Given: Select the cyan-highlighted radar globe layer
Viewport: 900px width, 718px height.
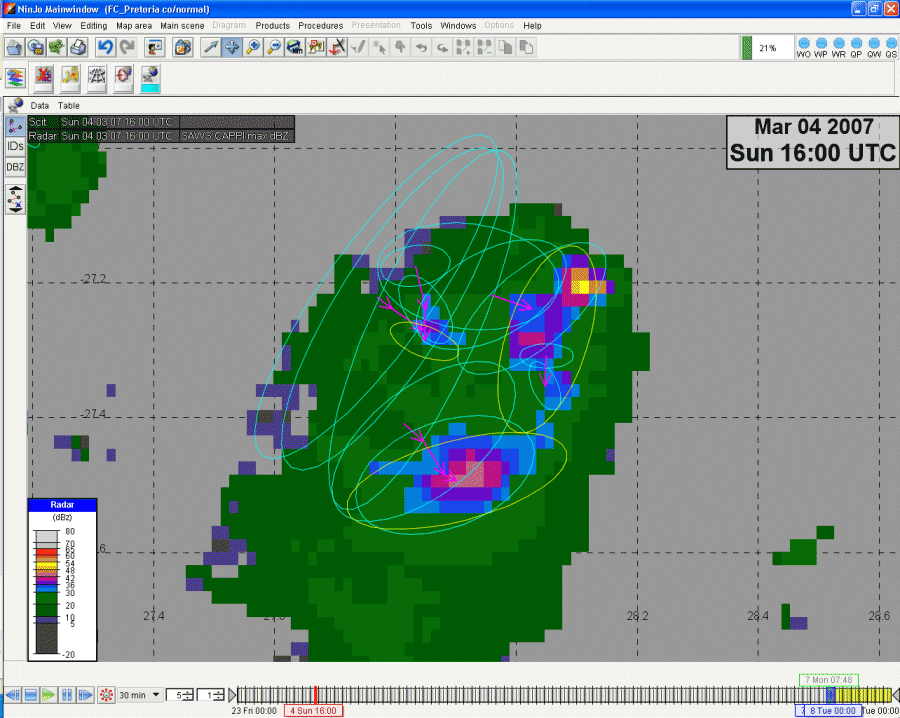Looking at the screenshot, I should [x=150, y=79].
